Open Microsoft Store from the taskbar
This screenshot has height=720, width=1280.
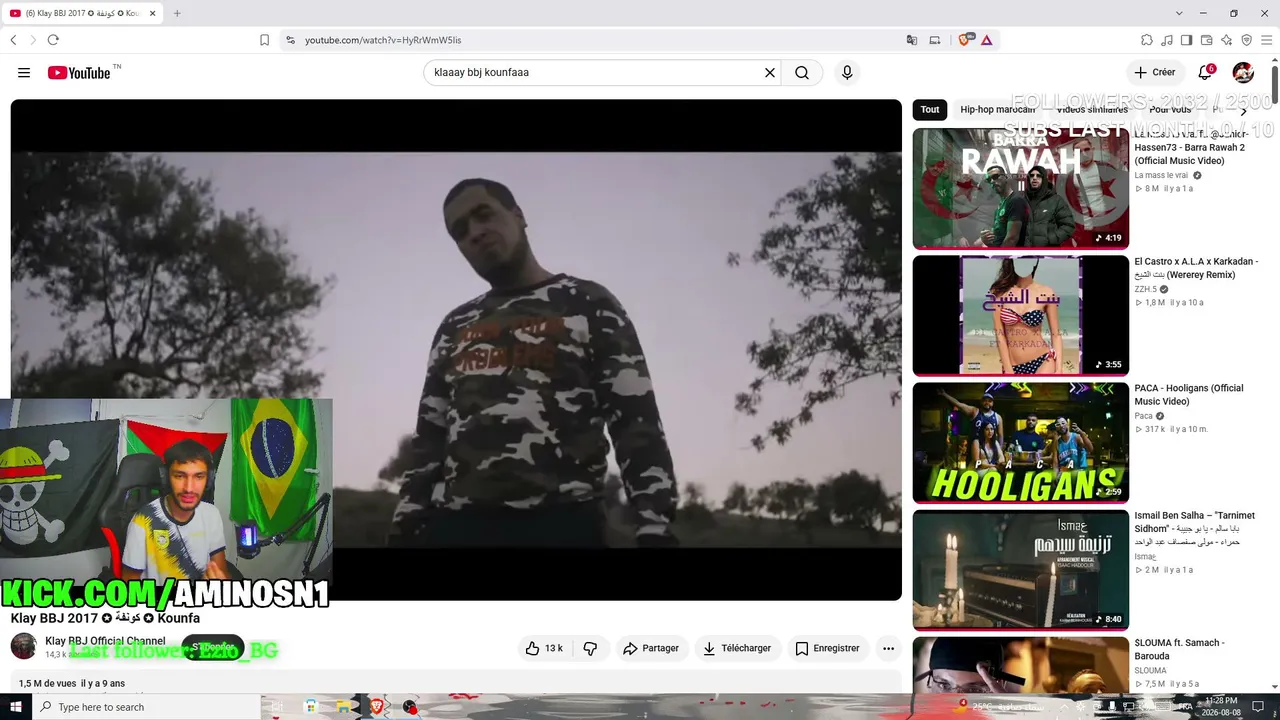(x=311, y=707)
